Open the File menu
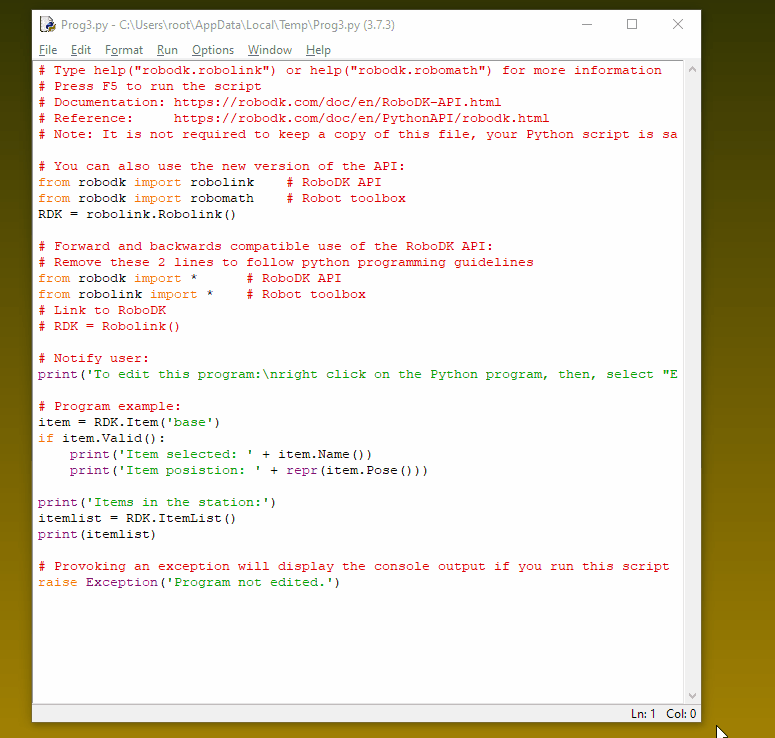Image resolution: width=775 pixels, height=738 pixels. (48, 50)
